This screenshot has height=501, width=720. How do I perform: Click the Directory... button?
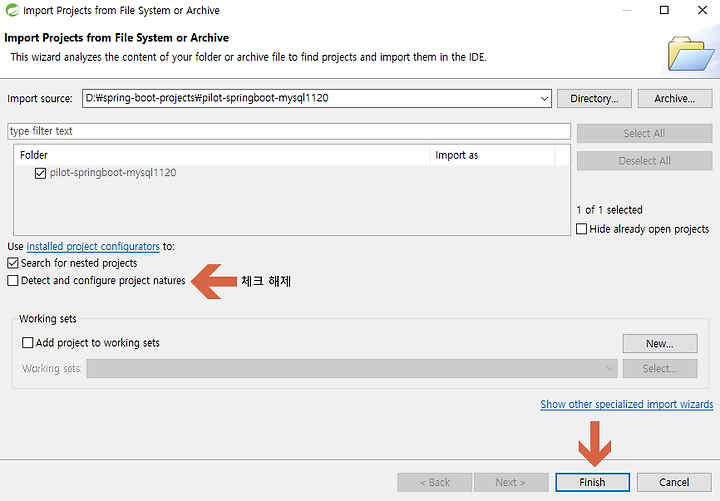pos(594,99)
